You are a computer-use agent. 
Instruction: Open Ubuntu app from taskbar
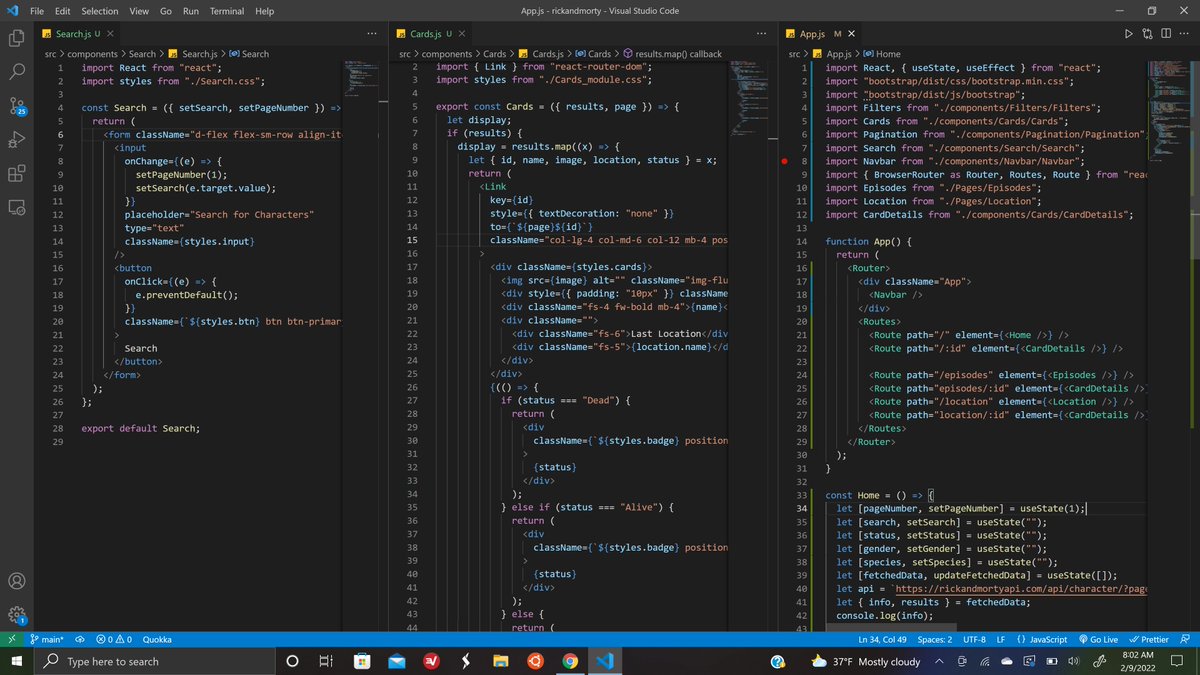click(534, 661)
